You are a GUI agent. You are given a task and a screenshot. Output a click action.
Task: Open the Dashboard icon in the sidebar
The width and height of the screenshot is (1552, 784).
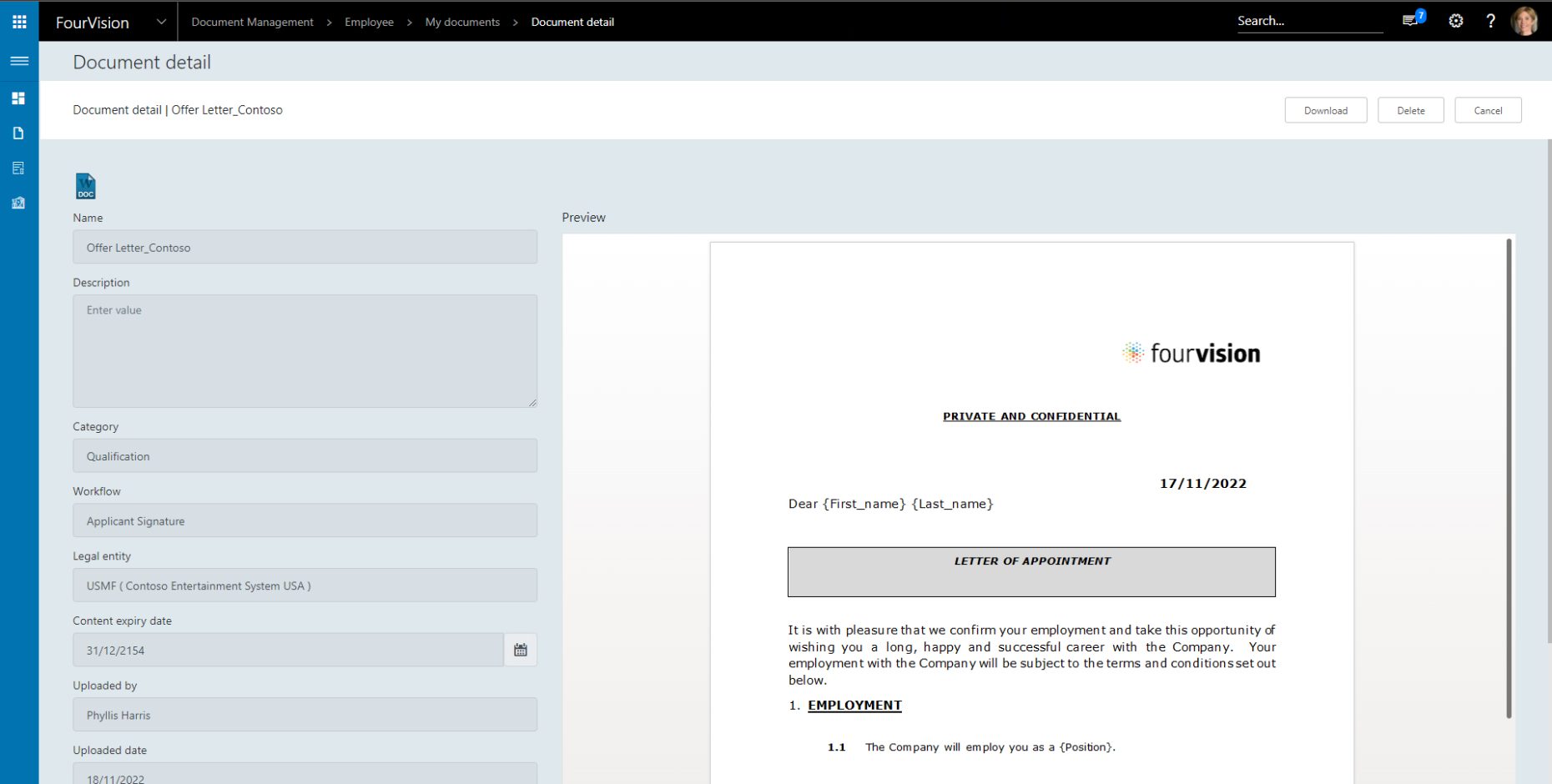click(18, 98)
